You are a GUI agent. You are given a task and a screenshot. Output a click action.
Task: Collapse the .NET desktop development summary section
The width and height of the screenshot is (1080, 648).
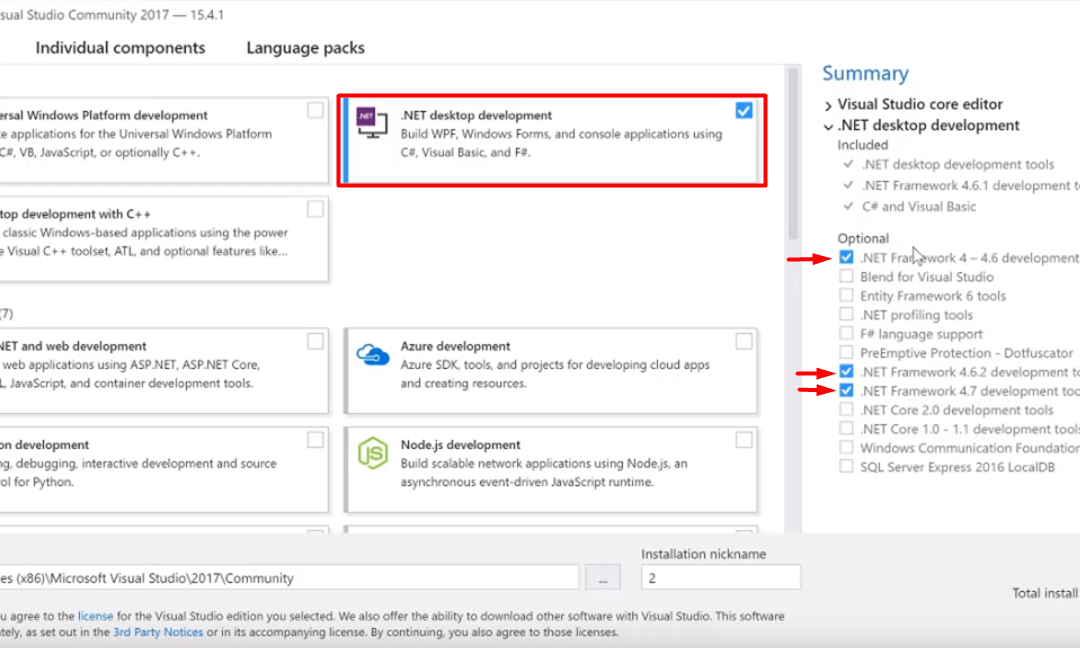click(828, 127)
